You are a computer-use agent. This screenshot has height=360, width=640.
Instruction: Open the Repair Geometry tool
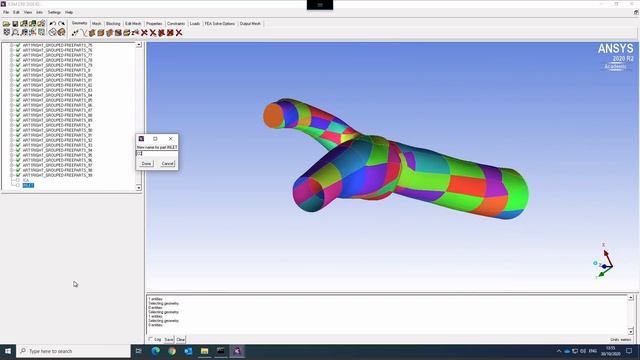(118, 33)
